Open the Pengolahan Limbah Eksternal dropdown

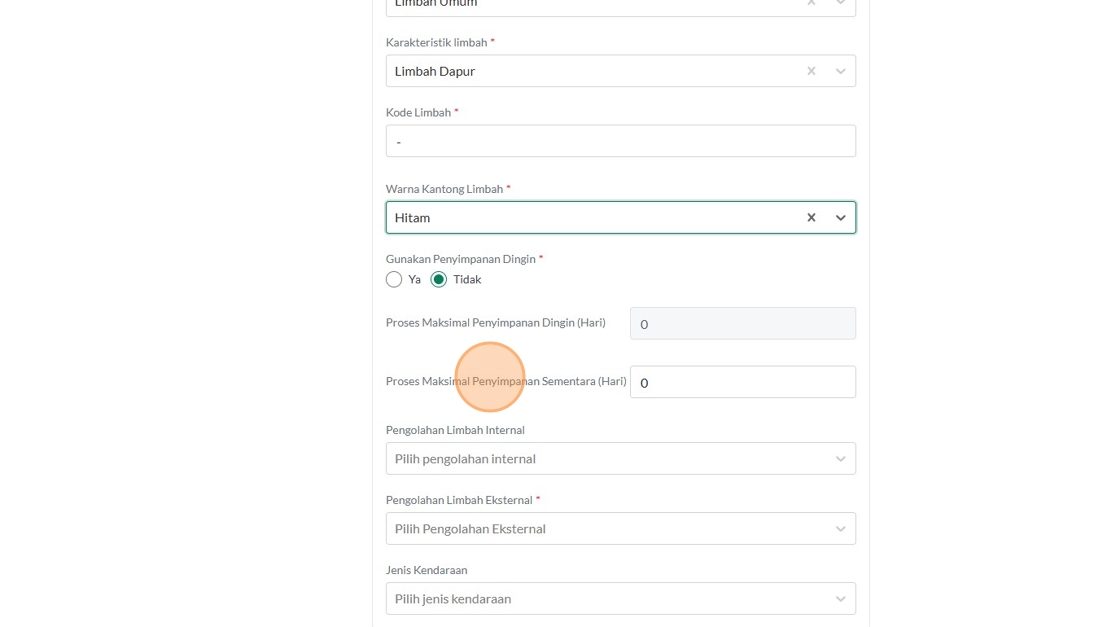tap(840, 529)
